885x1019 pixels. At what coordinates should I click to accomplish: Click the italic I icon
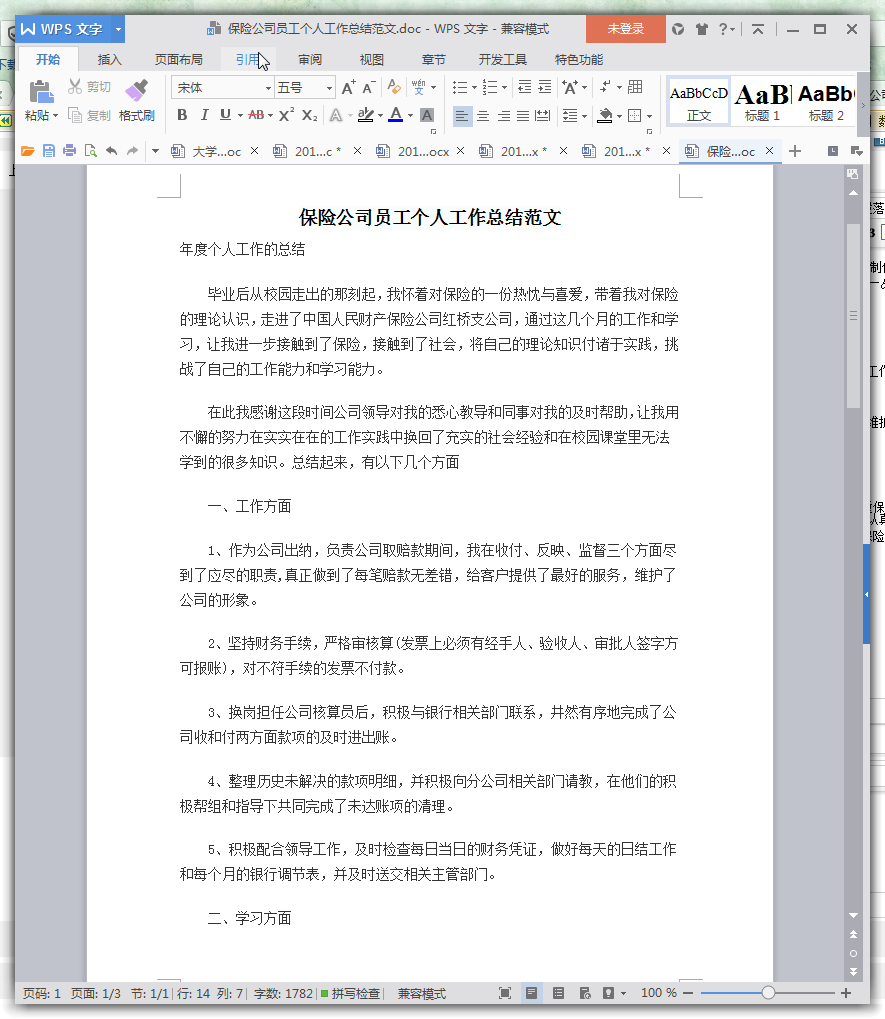[x=204, y=115]
